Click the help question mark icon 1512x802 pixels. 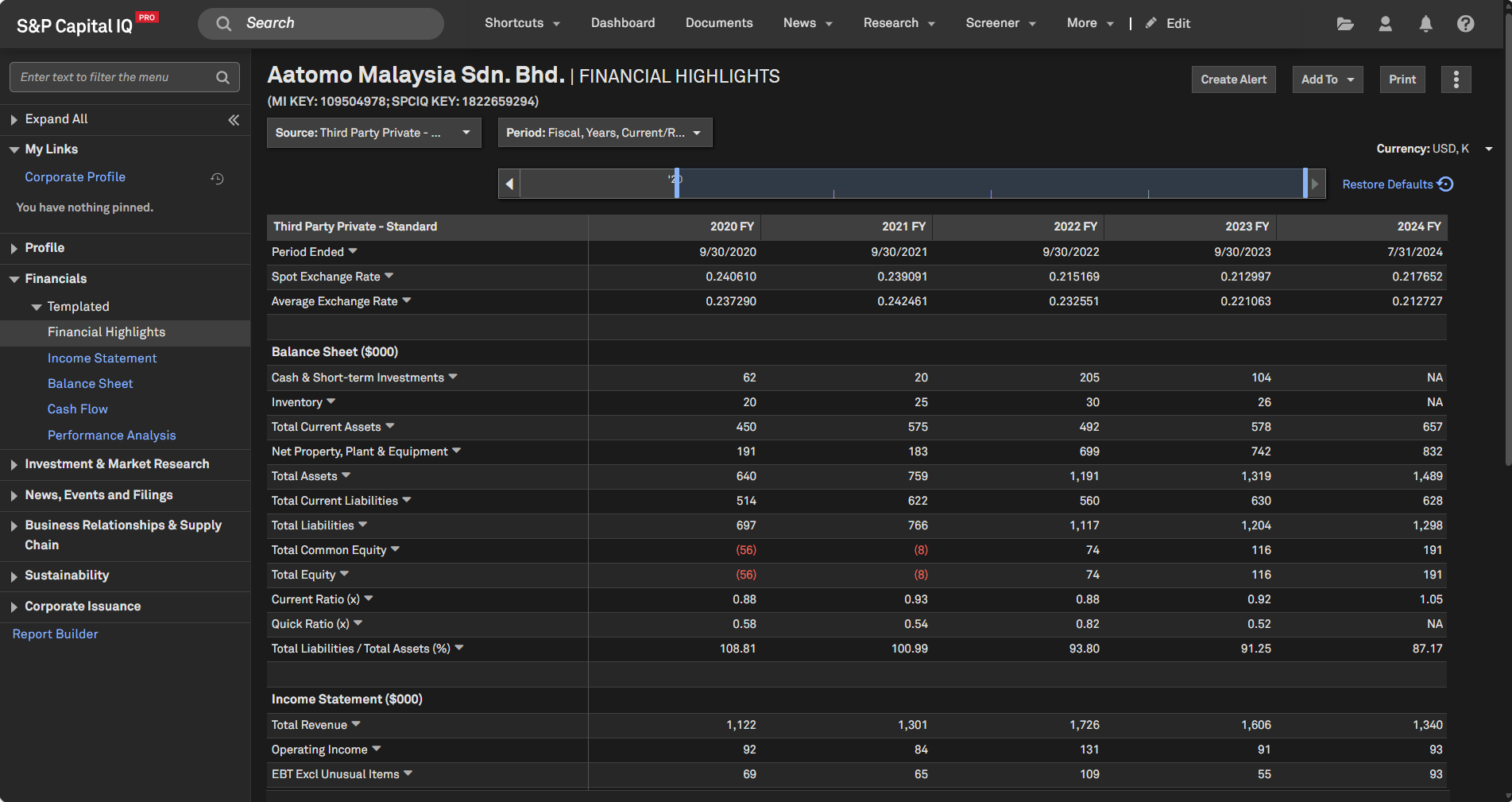pos(1465,24)
